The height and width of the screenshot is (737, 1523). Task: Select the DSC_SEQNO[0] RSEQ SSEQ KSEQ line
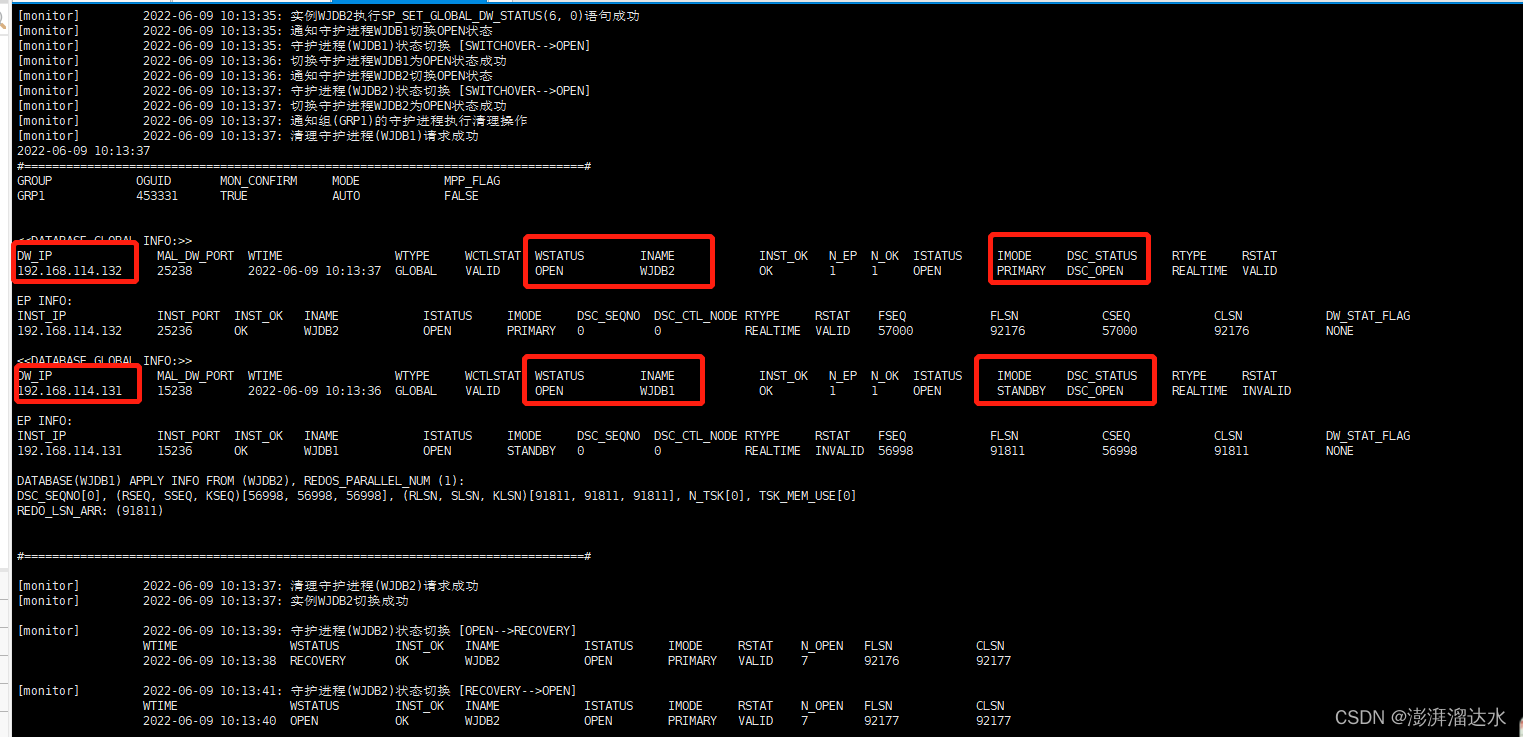pos(437,496)
